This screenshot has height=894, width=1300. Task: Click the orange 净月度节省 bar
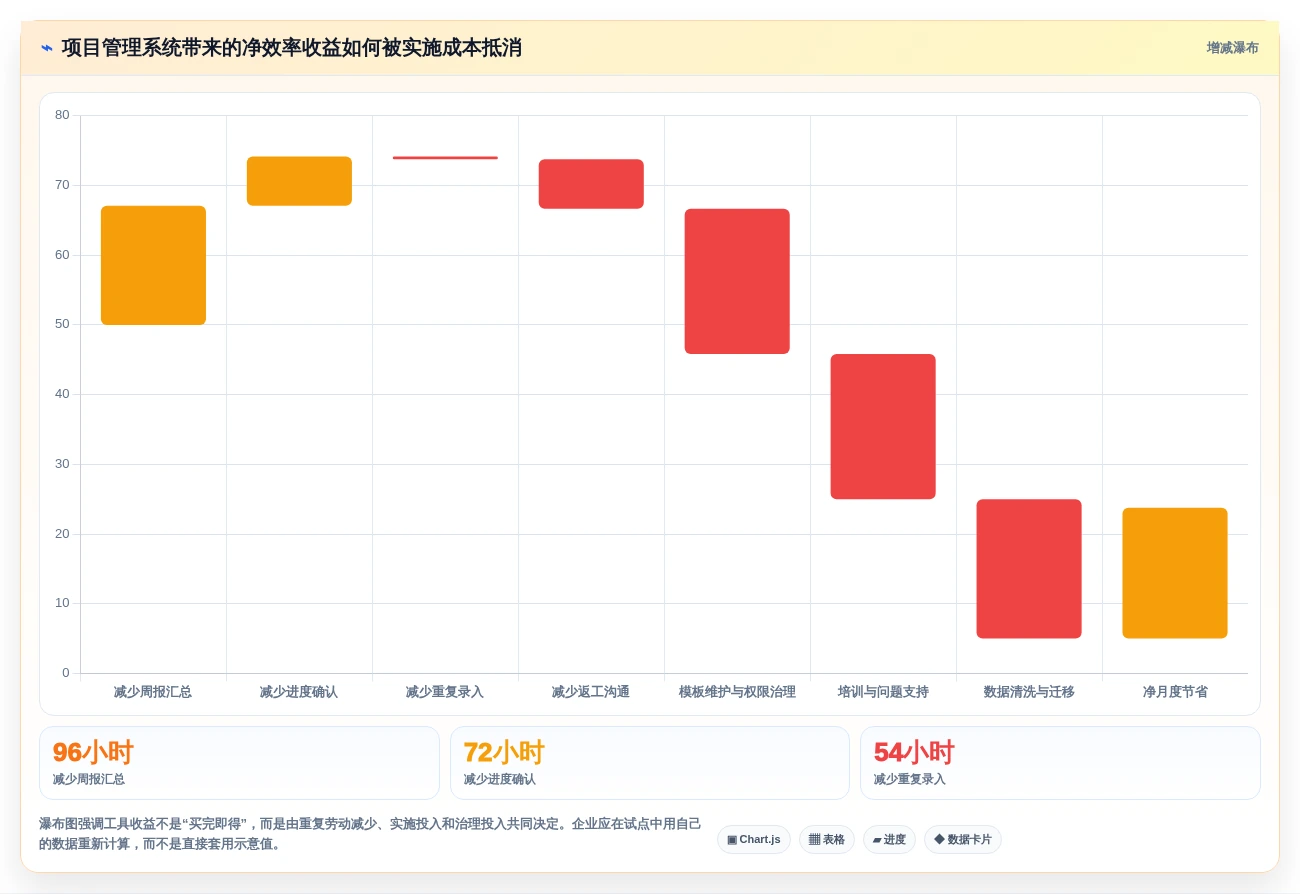(1175, 573)
